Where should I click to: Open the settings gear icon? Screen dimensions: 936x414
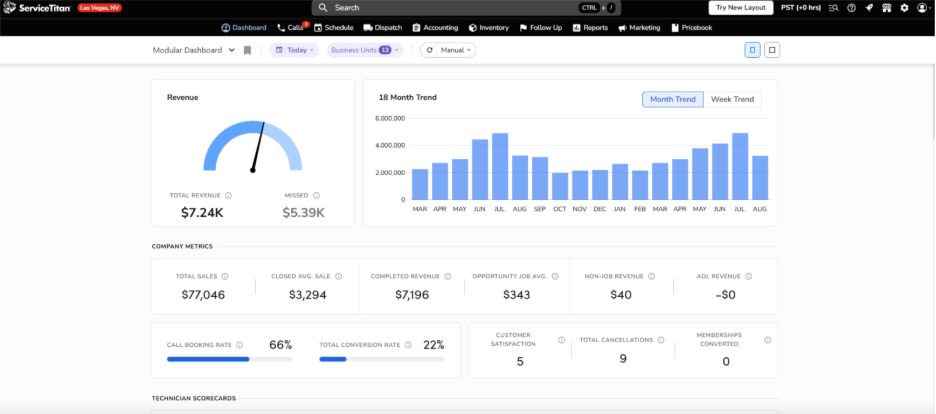pyautogui.click(x=904, y=8)
